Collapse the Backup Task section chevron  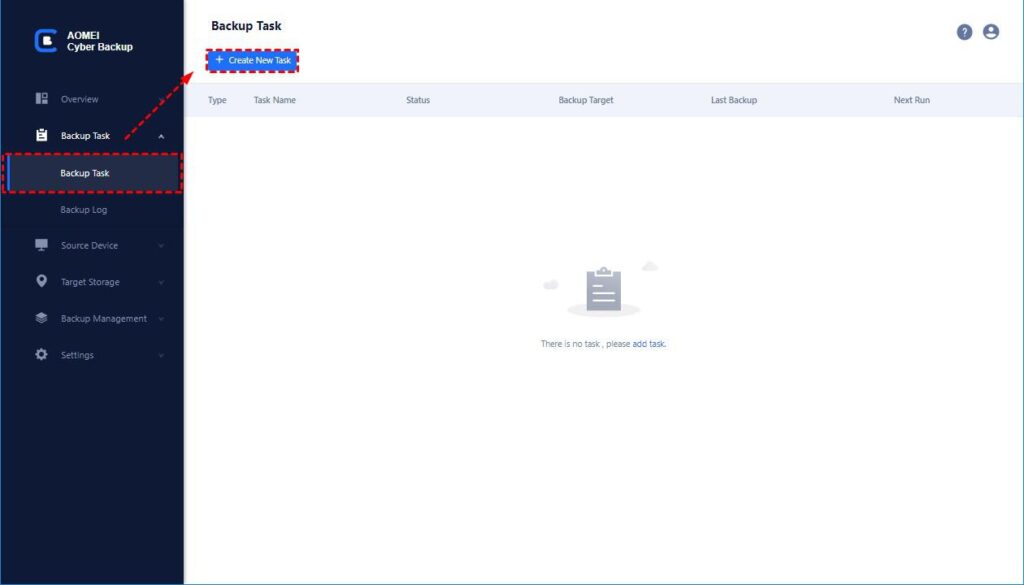click(x=161, y=136)
